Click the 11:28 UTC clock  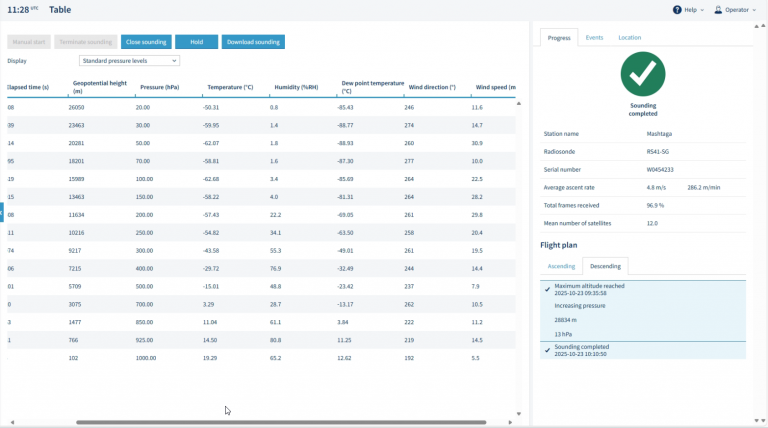23,10
